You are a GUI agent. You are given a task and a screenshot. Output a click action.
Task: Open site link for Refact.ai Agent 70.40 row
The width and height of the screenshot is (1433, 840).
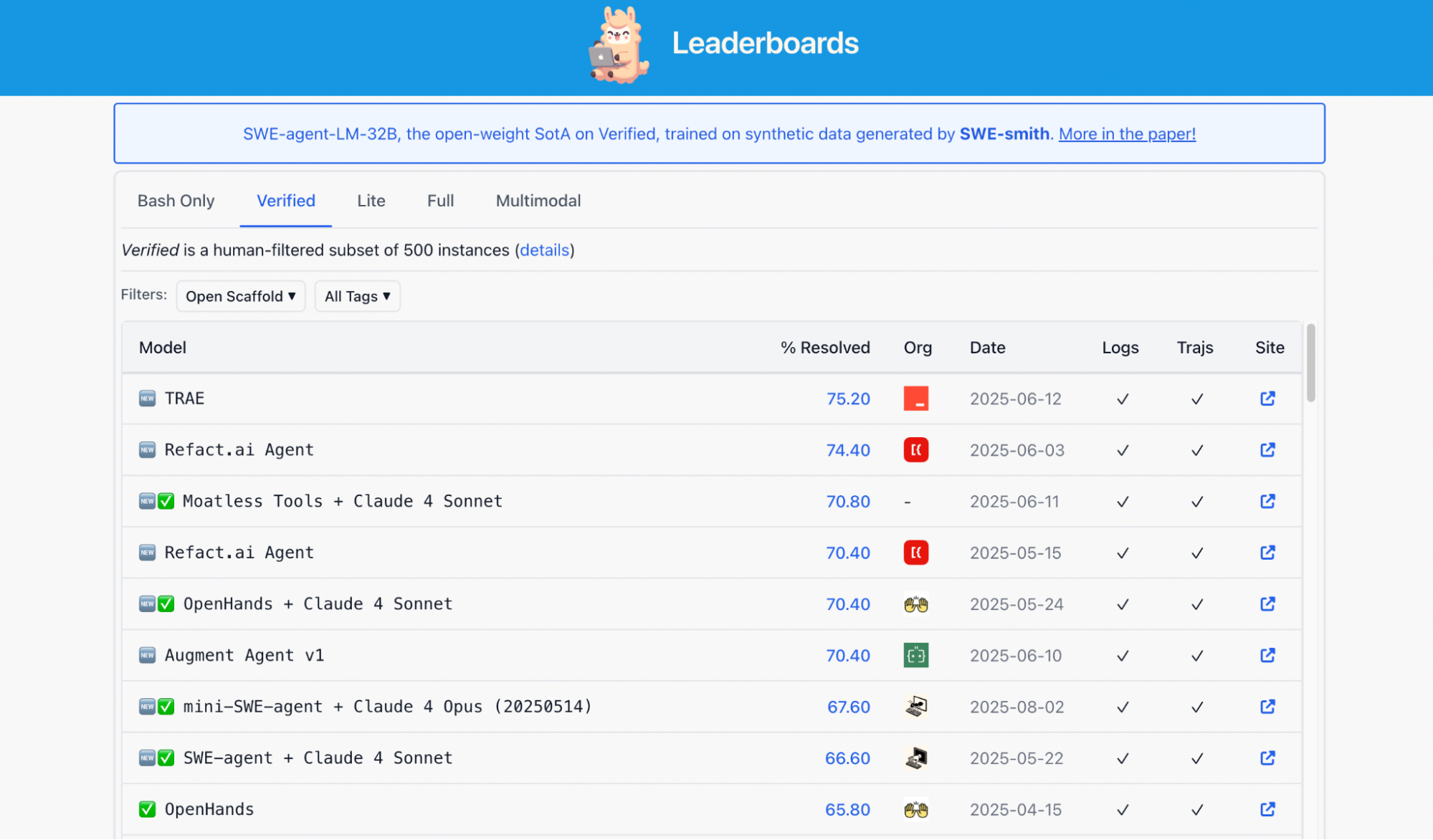(1267, 553)
